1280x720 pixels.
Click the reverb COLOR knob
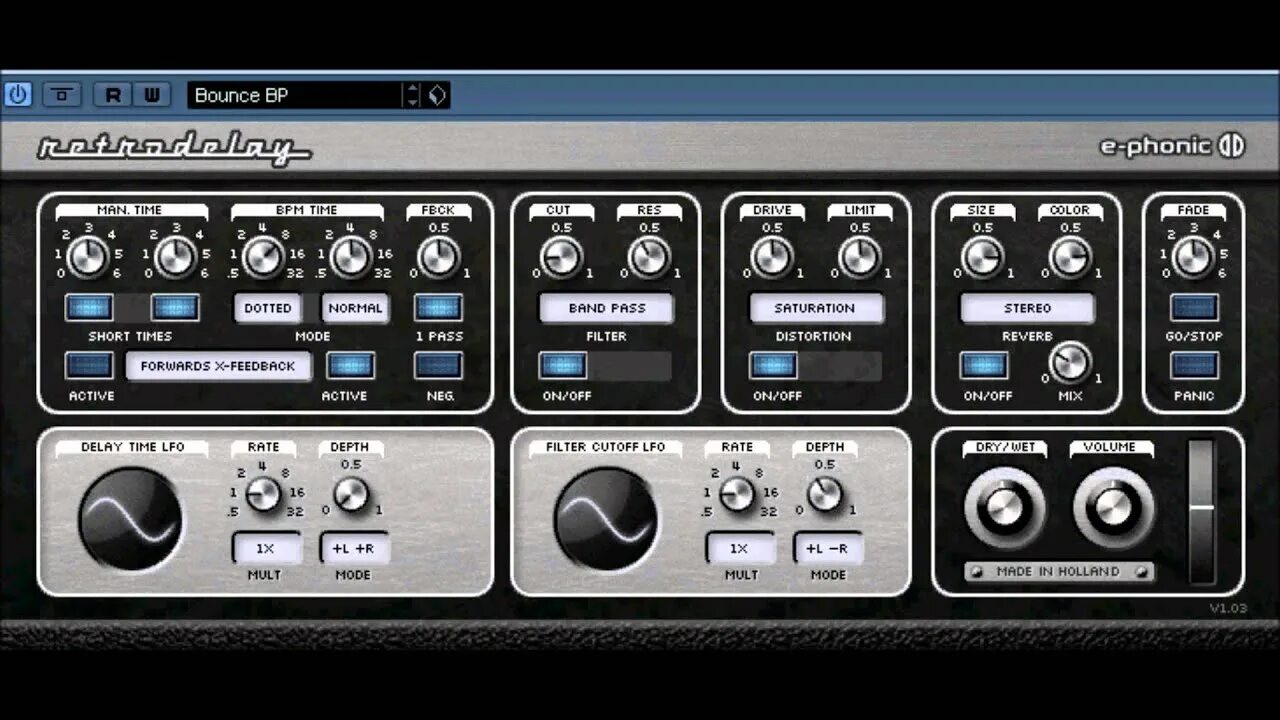(1070, 257)
